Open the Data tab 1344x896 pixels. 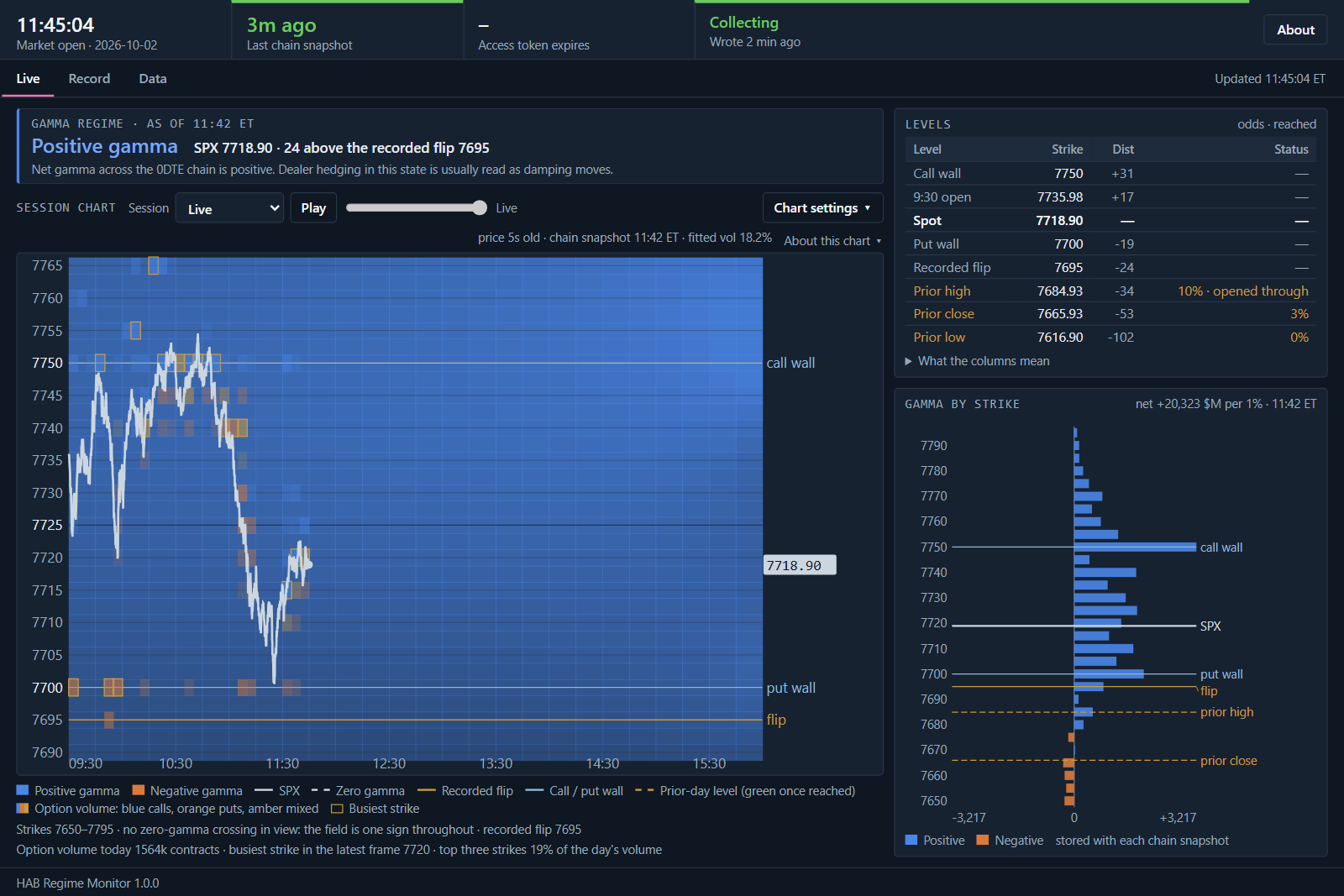(x=153, y=78)
